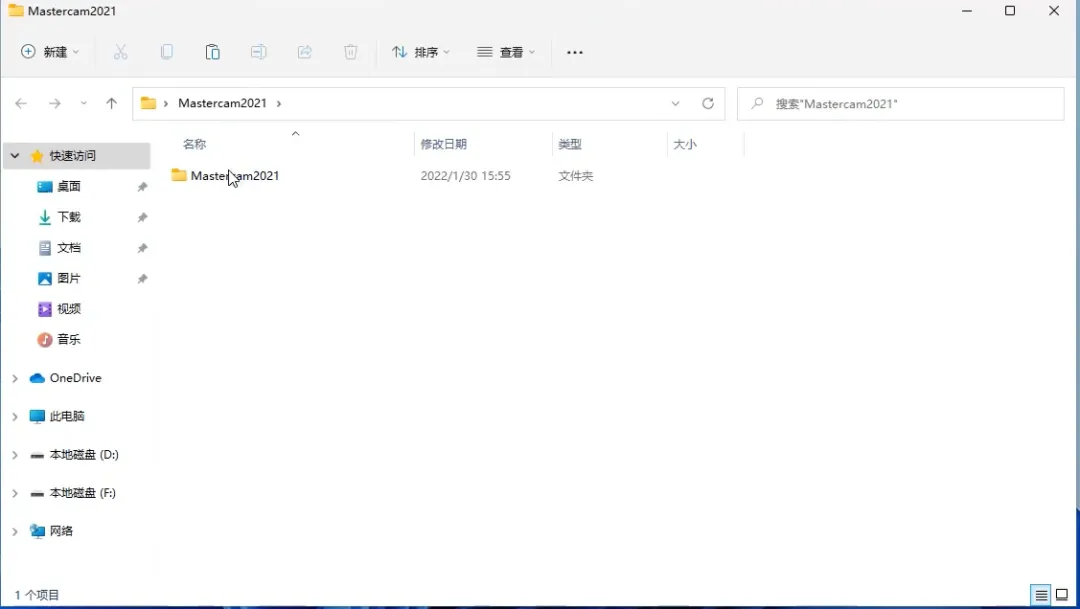This screenshot has width=1080, height=609.
Task: Click the Delete trash icon
Action: 351,52
